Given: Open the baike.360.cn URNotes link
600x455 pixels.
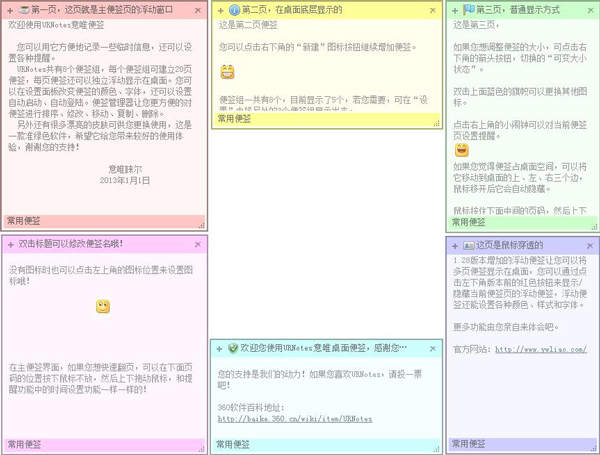Looking at the screenshot, I should pyautogui.click(x=295, y=419).
